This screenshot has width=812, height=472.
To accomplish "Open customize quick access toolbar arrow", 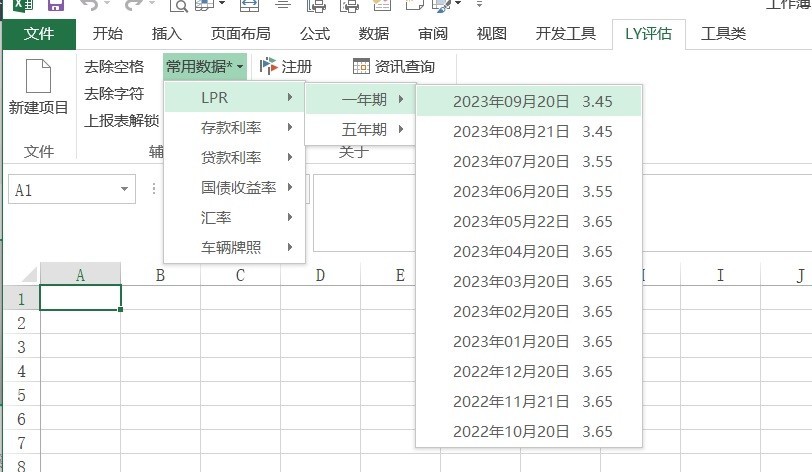I will [x=480, y=4].
